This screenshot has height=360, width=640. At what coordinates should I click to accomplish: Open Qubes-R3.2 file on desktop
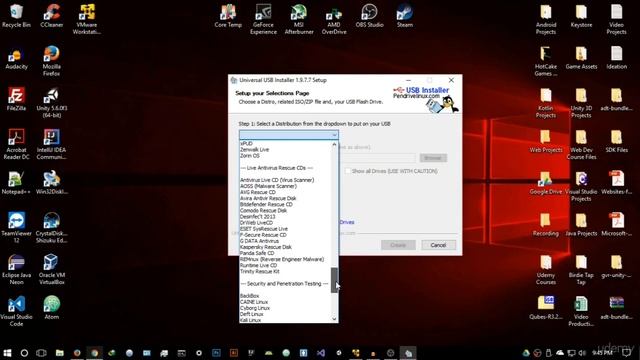(x=546, y=308)
